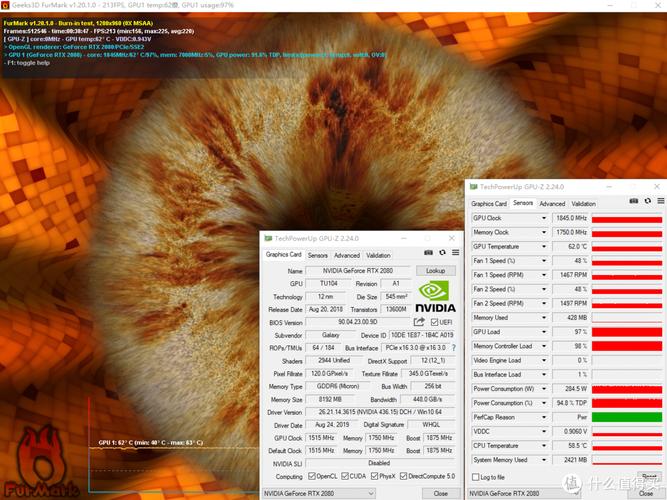Click the Bus Interface question mark icon
The width and height of the screenshot is (667, 500).
454,348
